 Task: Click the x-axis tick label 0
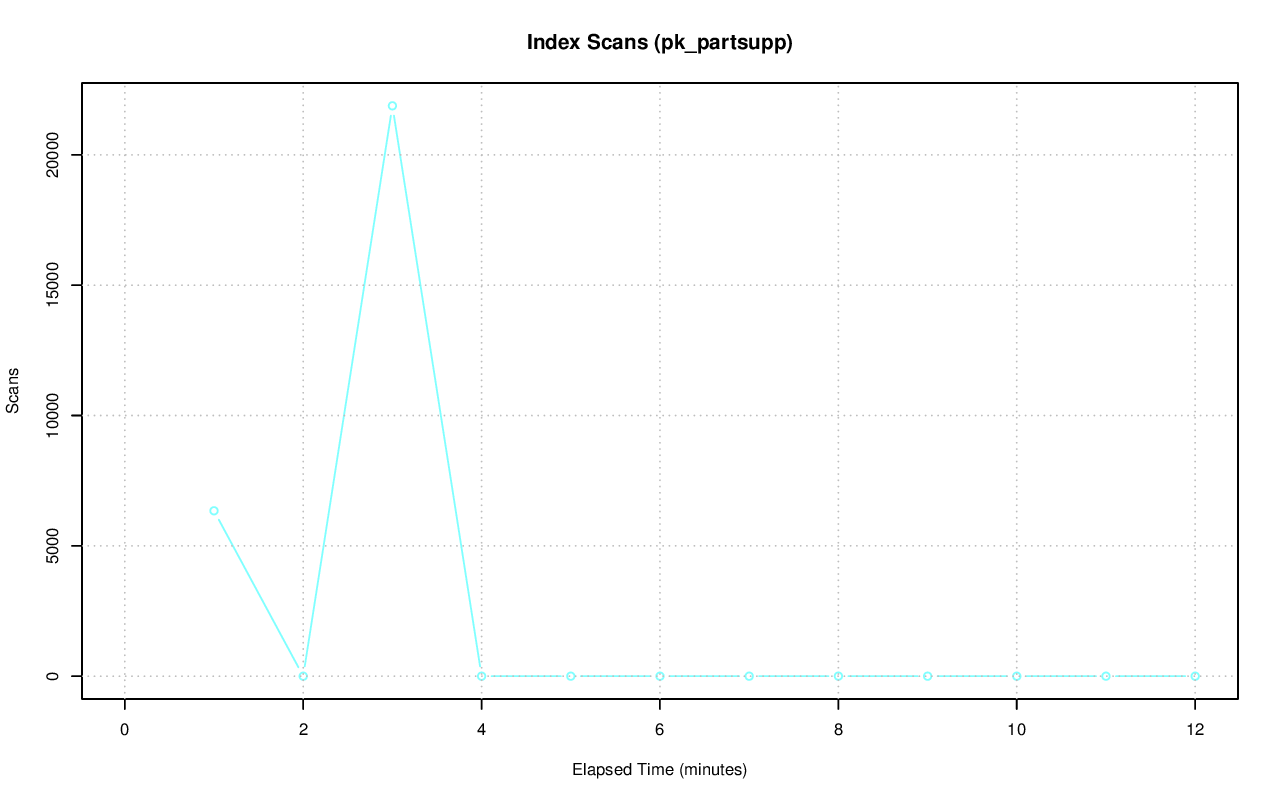125,730
